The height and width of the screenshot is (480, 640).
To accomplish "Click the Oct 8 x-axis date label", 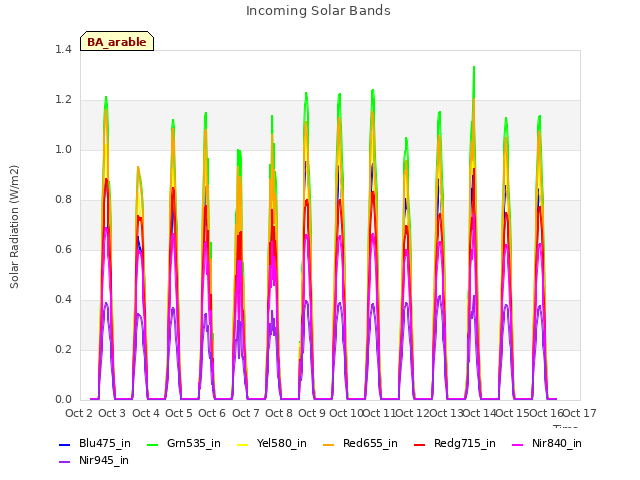I will coord(279,413).
